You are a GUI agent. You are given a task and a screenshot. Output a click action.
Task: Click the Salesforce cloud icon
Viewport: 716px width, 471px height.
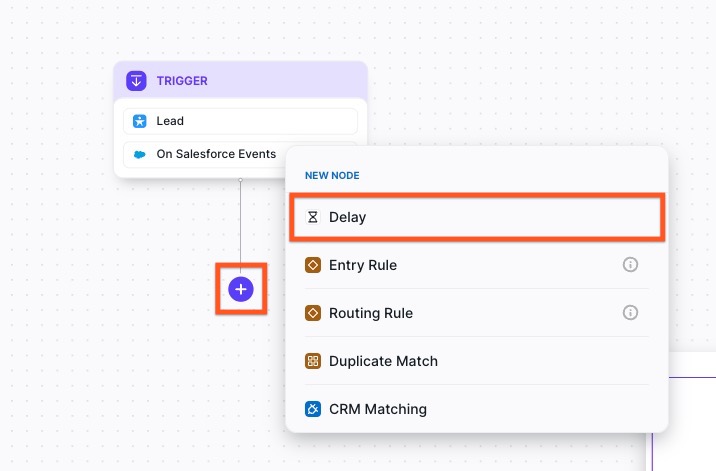coord(140,155)
